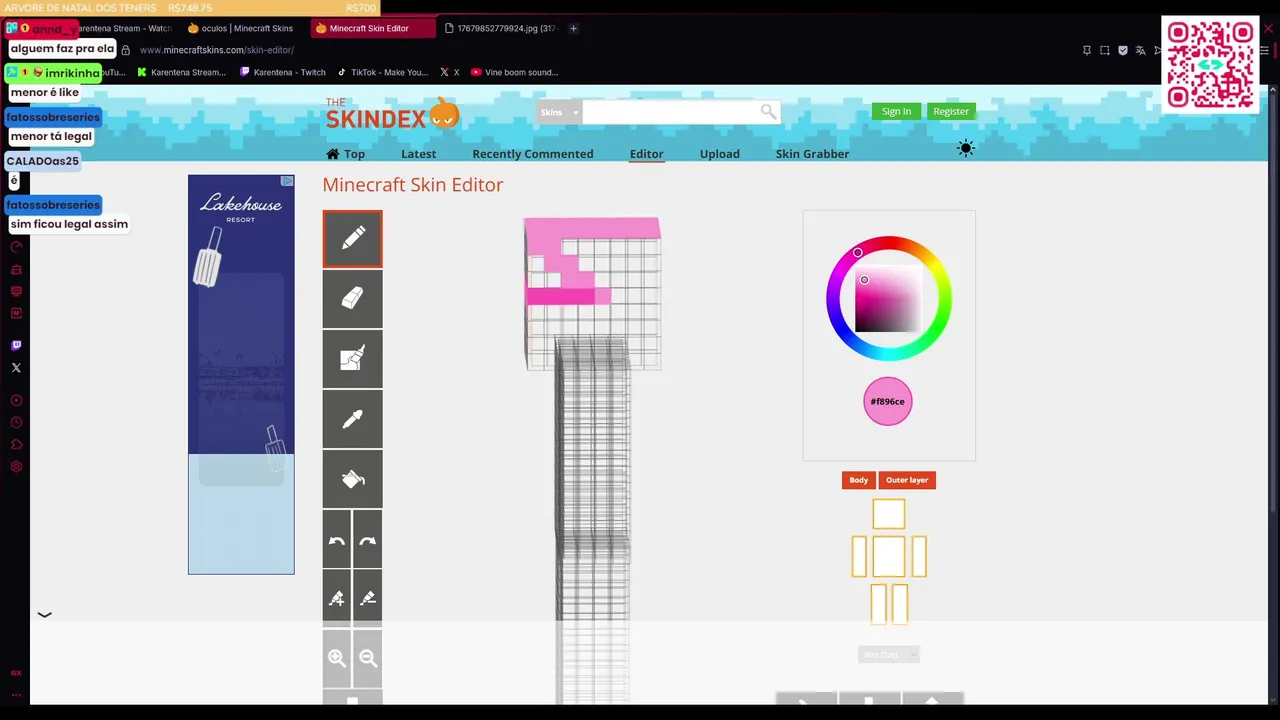Image resolution: width=1280 pixels, height=720 pixels.
Task: Open the Twitch sidebar icon
Action: (x=16, y=345)
